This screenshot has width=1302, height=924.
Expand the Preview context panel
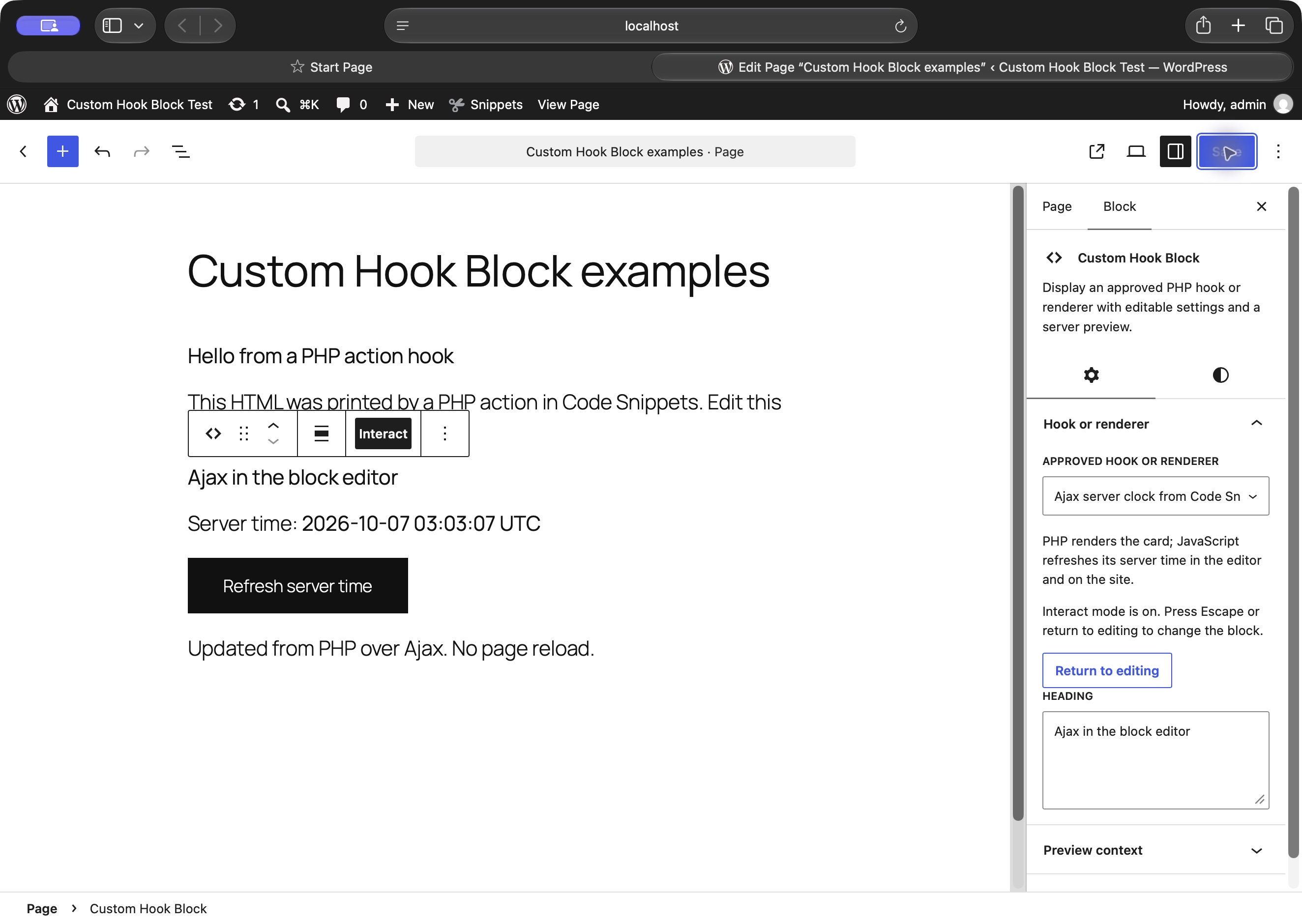coord(1155,850)
